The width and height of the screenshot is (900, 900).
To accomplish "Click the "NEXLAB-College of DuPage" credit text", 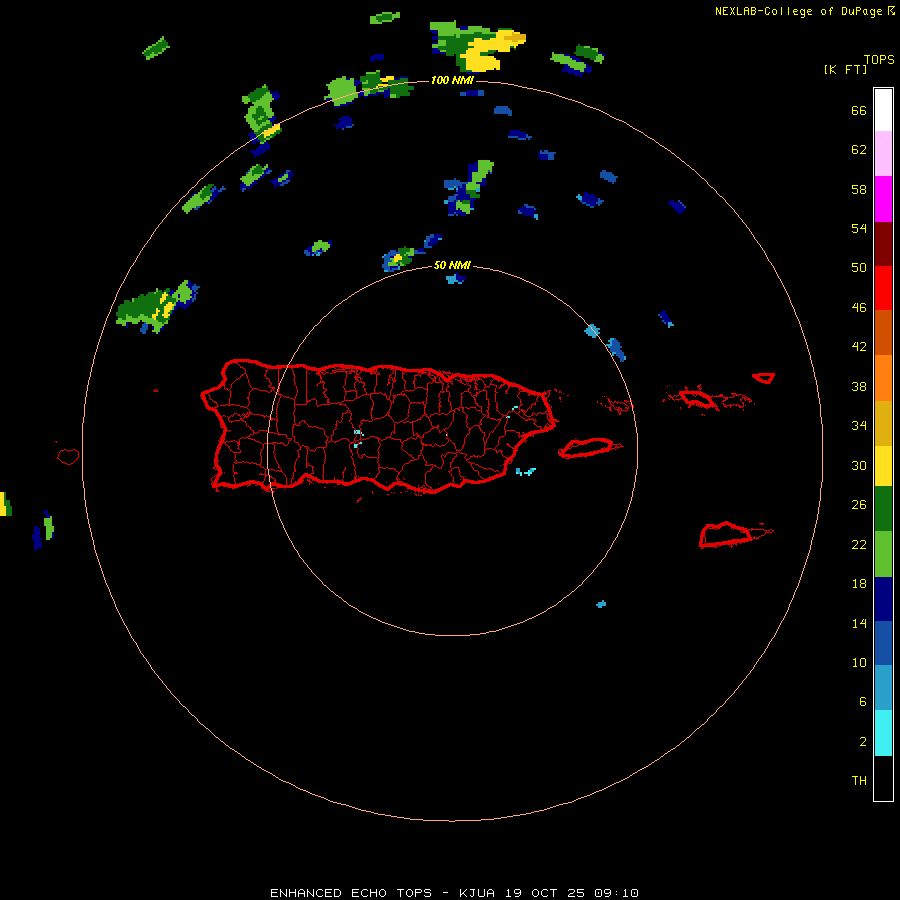I will point(798,11).
